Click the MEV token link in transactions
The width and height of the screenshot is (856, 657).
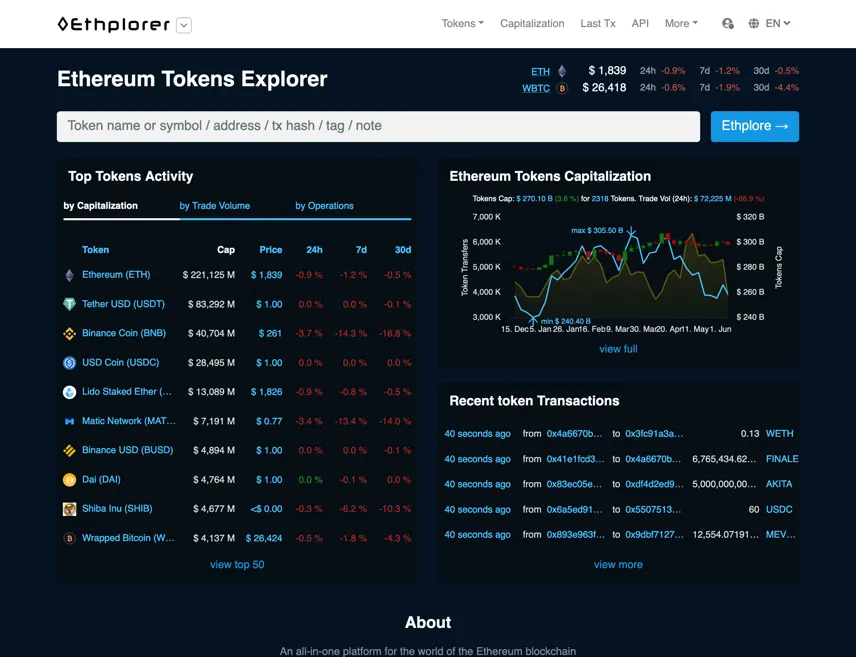click(x=781, y=535)
